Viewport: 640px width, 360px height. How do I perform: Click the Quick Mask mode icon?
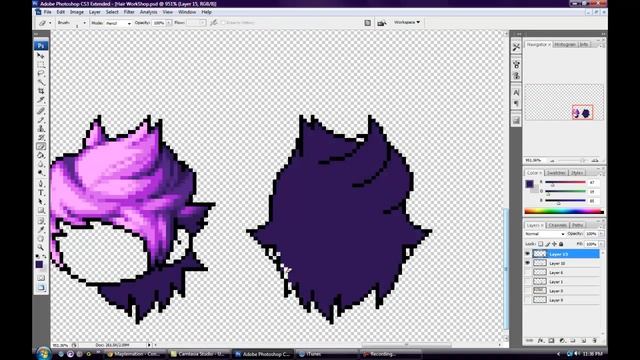[x=41, y=278]
